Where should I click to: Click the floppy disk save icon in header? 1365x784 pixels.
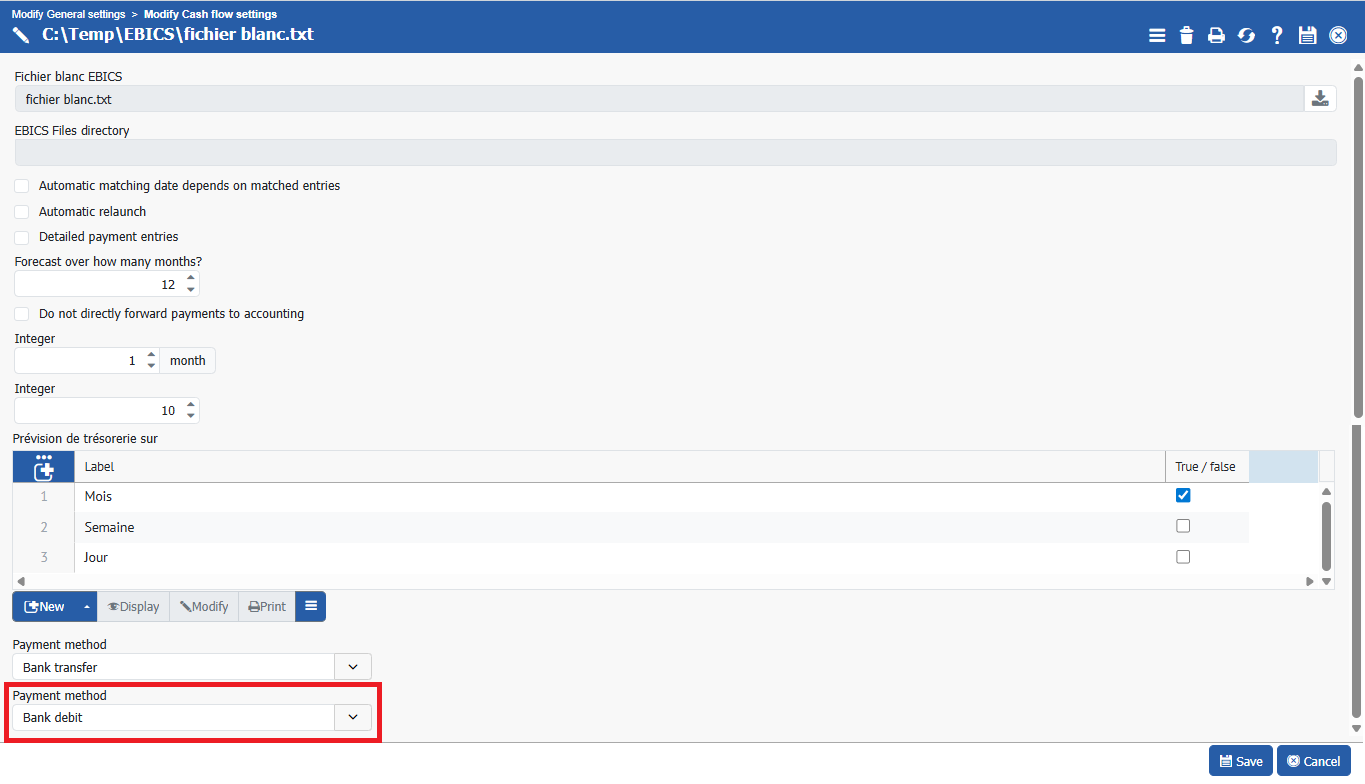[x=1307, y=36]
